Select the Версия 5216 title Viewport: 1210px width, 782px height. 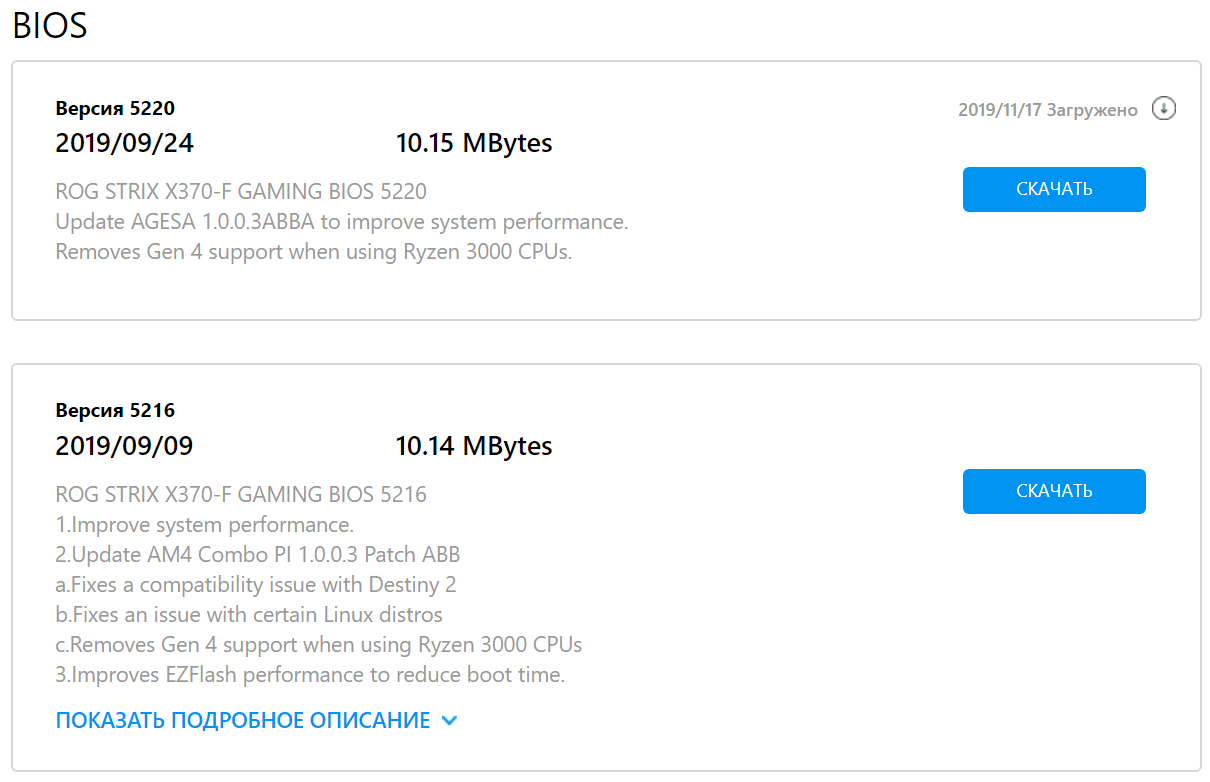point(115,410)
